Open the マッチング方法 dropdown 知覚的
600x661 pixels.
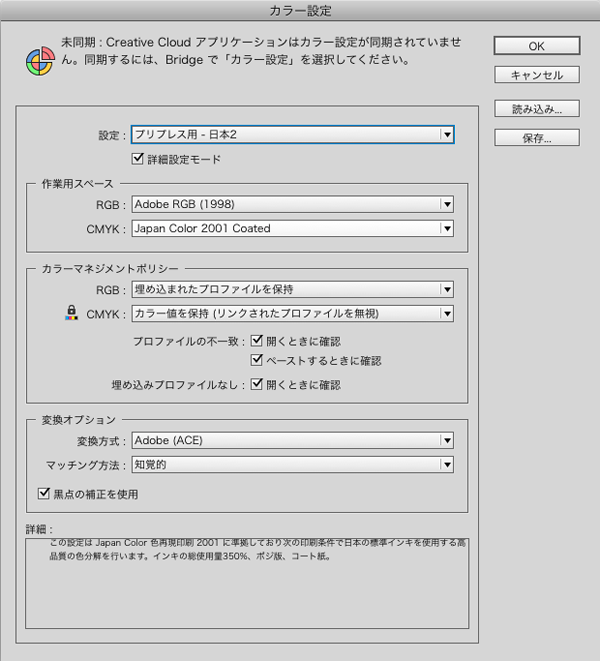coord(293,465)
